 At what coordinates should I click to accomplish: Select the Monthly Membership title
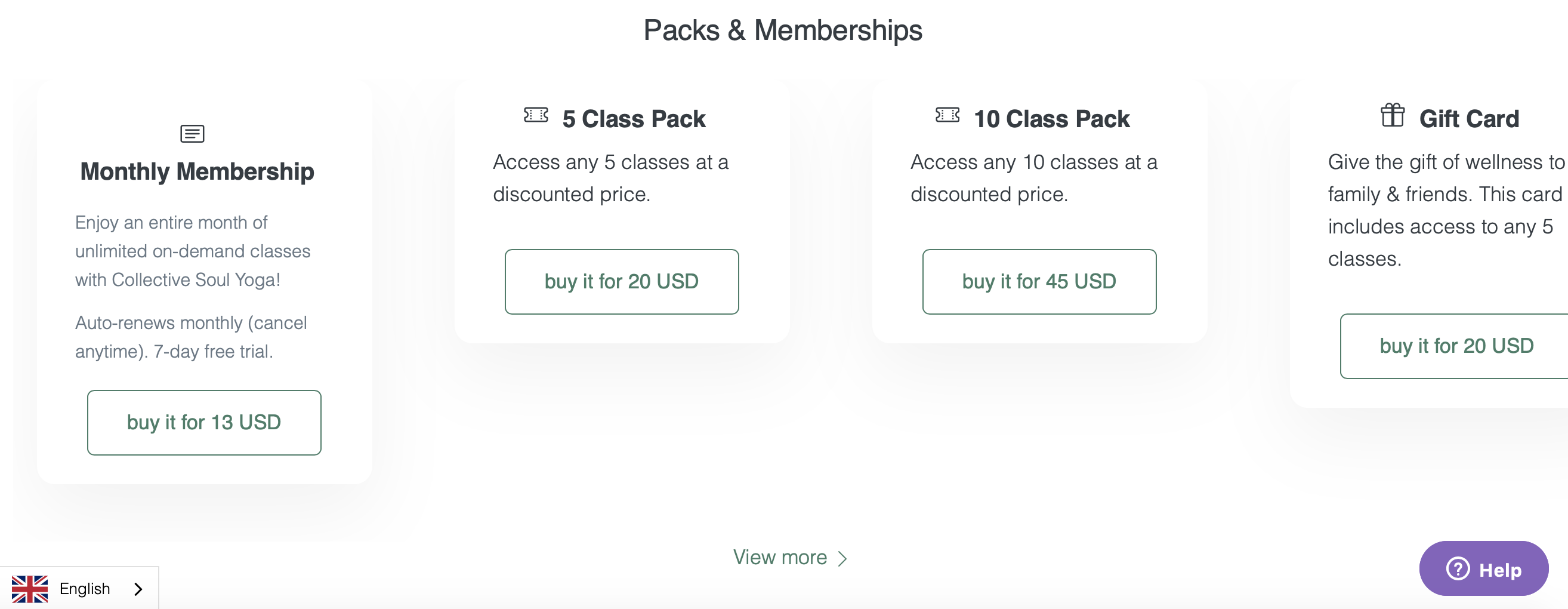(x=197, y=172)
